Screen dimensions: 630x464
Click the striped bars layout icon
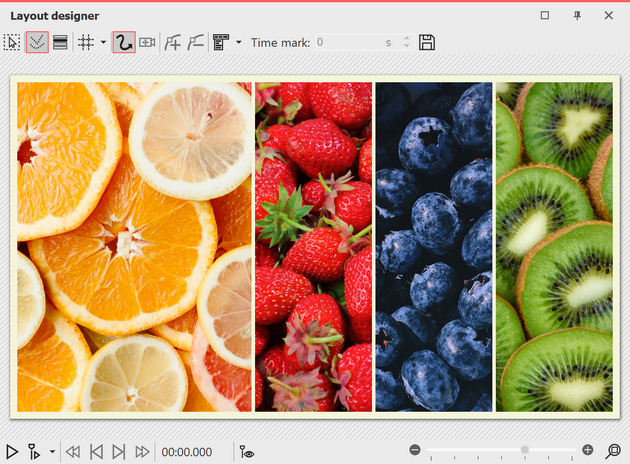point(60,42)
